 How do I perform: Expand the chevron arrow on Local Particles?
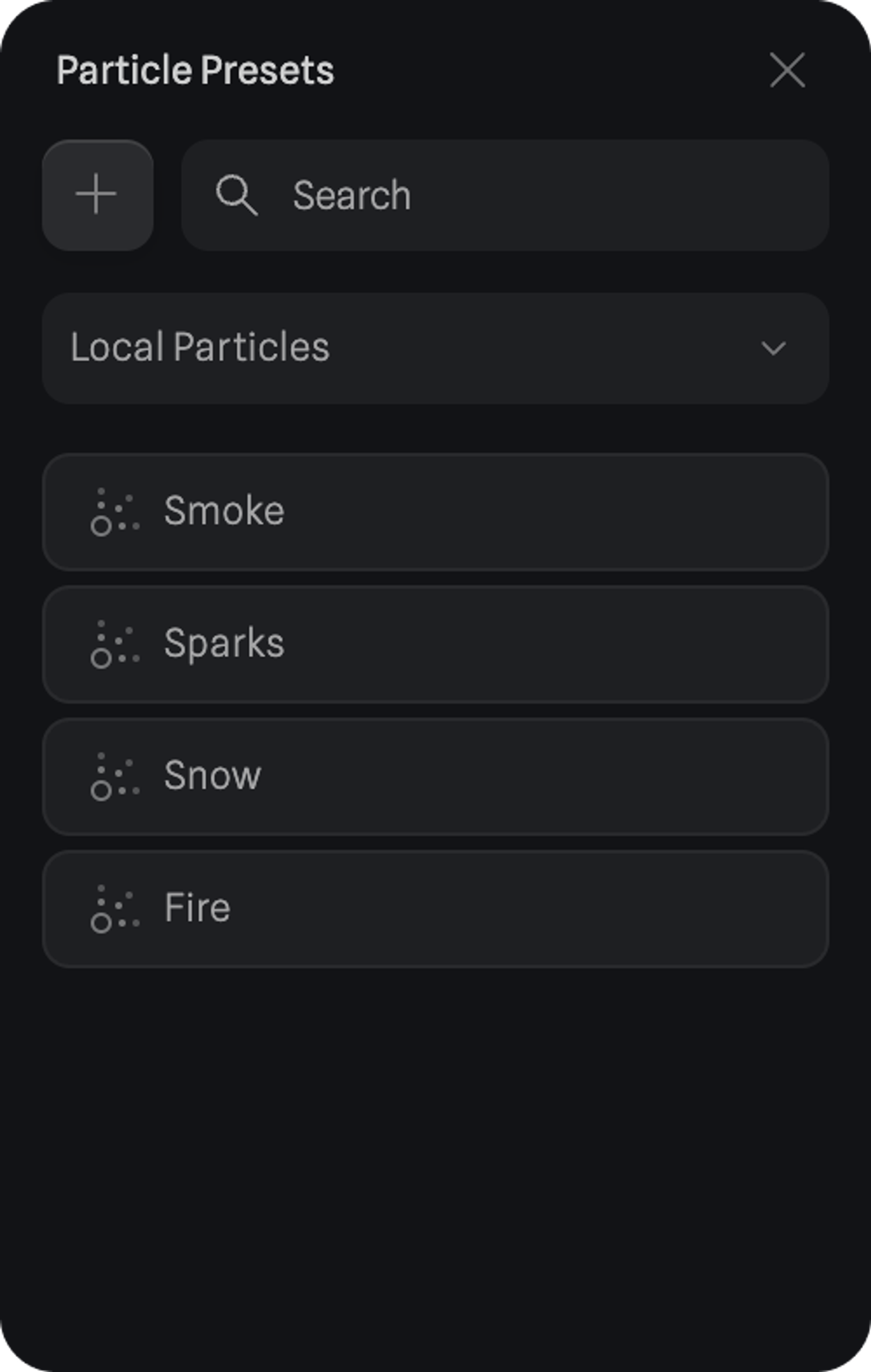click(773, 348)
